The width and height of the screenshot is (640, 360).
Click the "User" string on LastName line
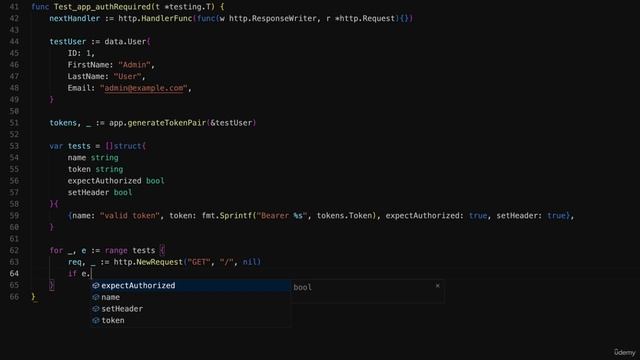127,76
